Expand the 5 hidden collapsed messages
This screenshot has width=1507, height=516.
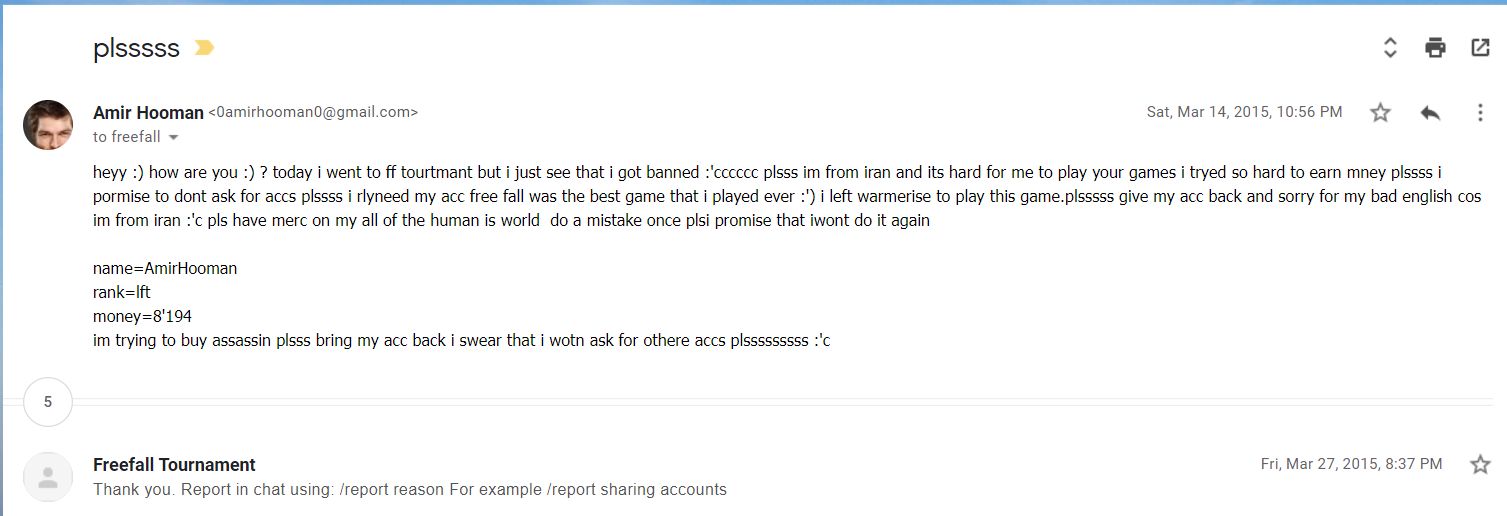[48, 403]
